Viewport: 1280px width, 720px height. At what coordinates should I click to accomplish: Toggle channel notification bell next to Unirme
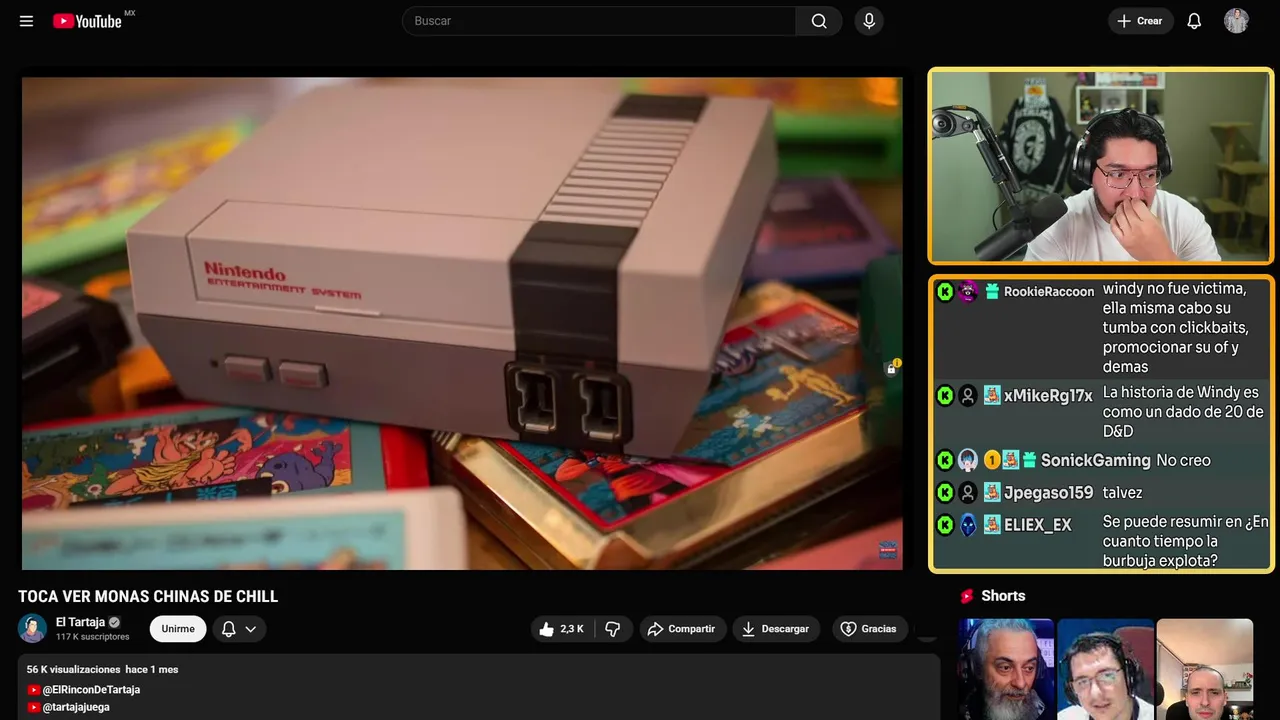pos(229,629)
